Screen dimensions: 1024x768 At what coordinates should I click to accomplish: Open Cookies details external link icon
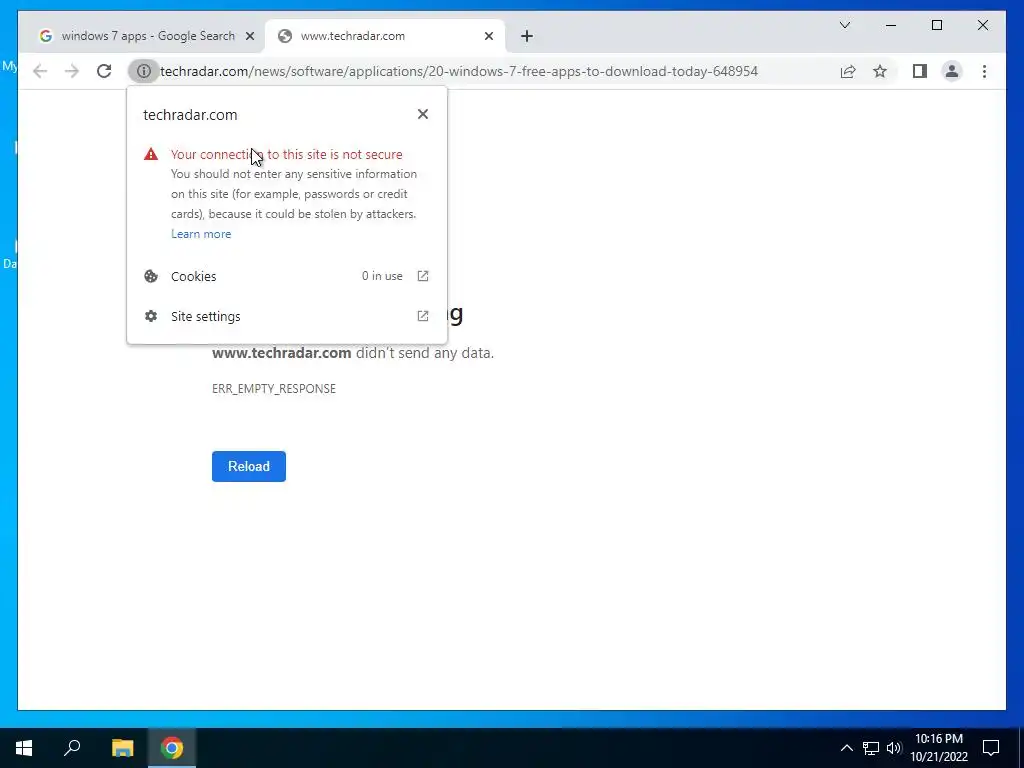(423, 276)
